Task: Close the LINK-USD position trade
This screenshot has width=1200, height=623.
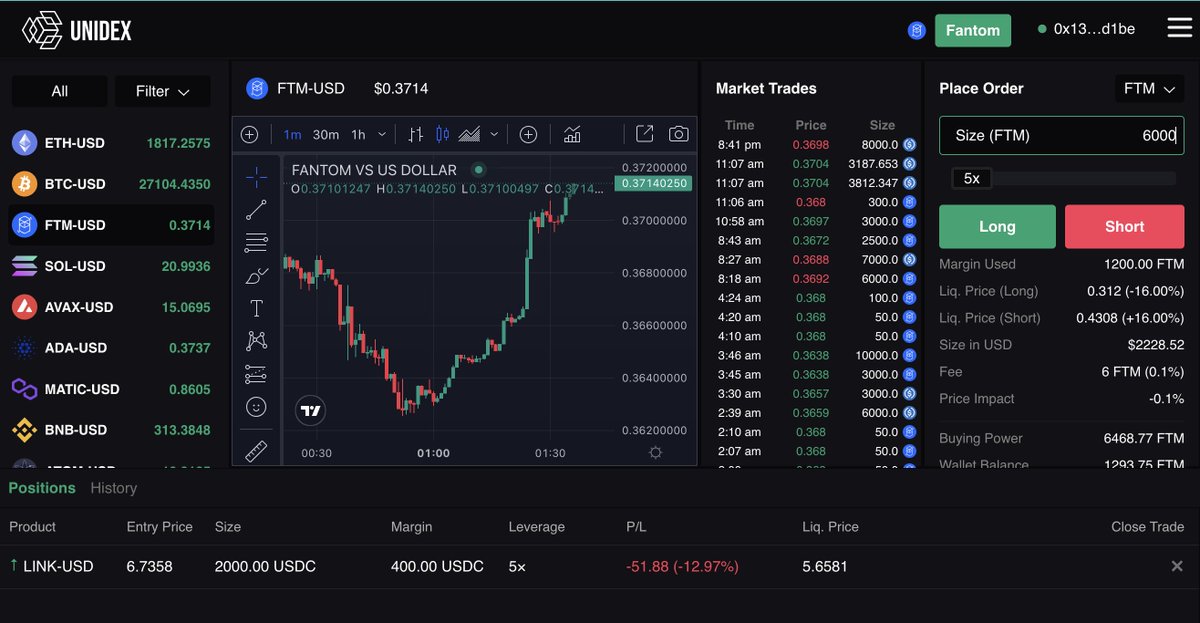Action: [1177, 566]
